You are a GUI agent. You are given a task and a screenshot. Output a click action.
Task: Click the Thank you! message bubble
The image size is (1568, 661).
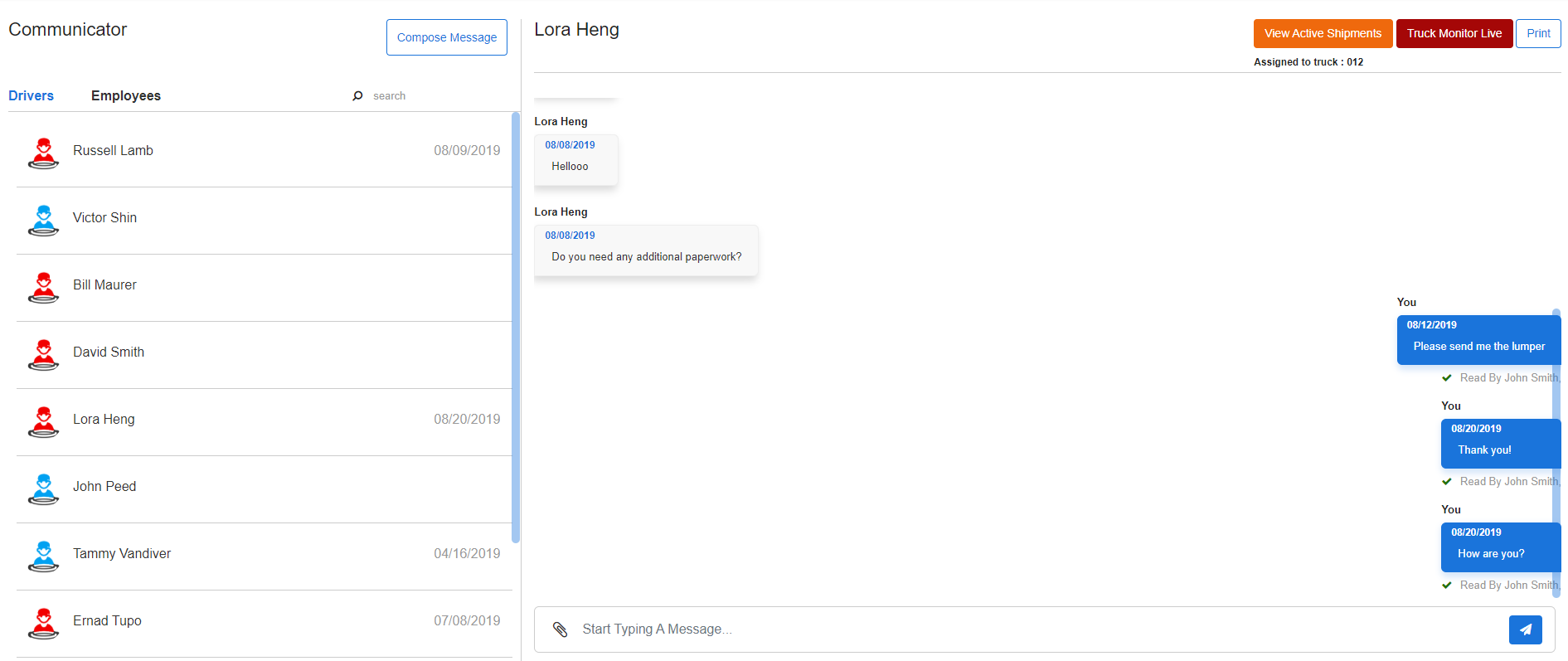pos(1501,444)
